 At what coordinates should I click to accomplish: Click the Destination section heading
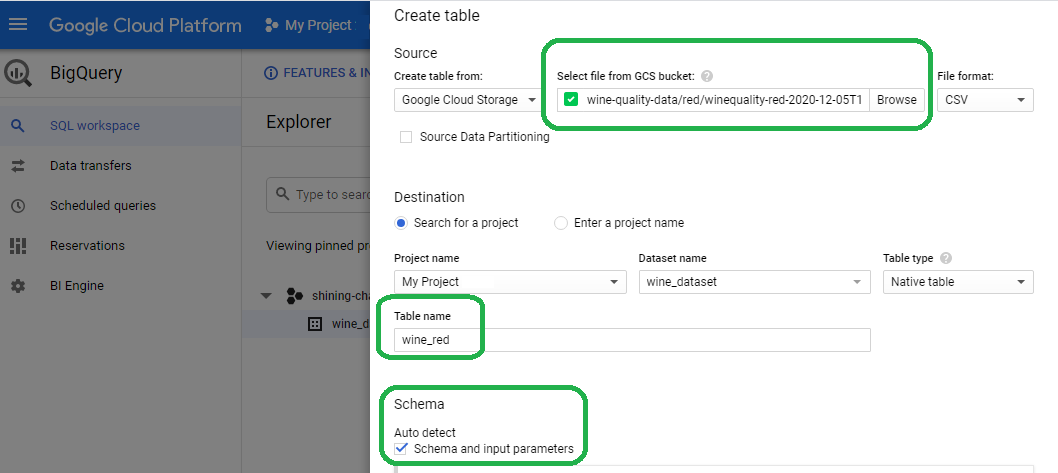(429, 197)
